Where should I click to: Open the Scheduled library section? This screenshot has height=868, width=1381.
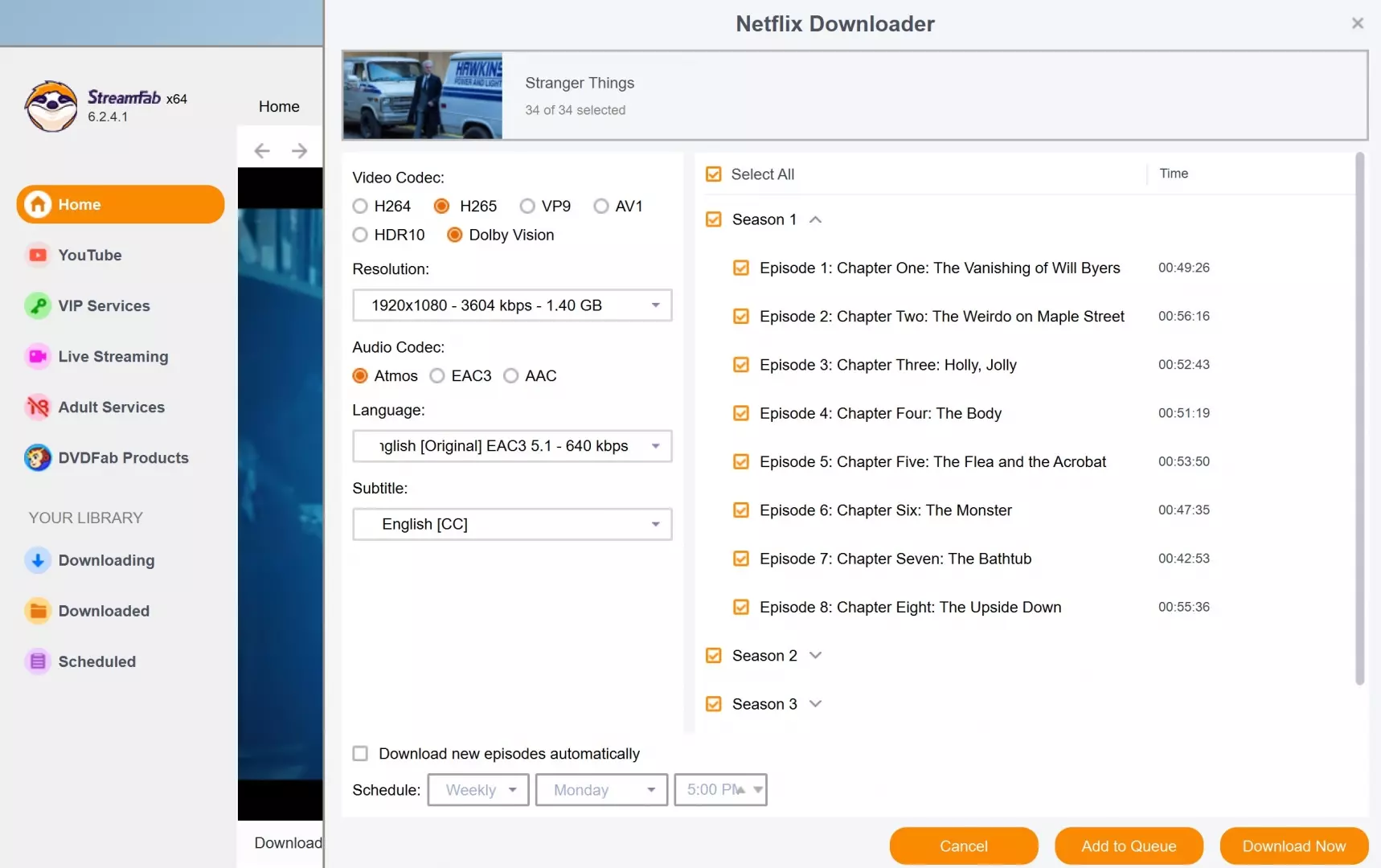[96, 661]
